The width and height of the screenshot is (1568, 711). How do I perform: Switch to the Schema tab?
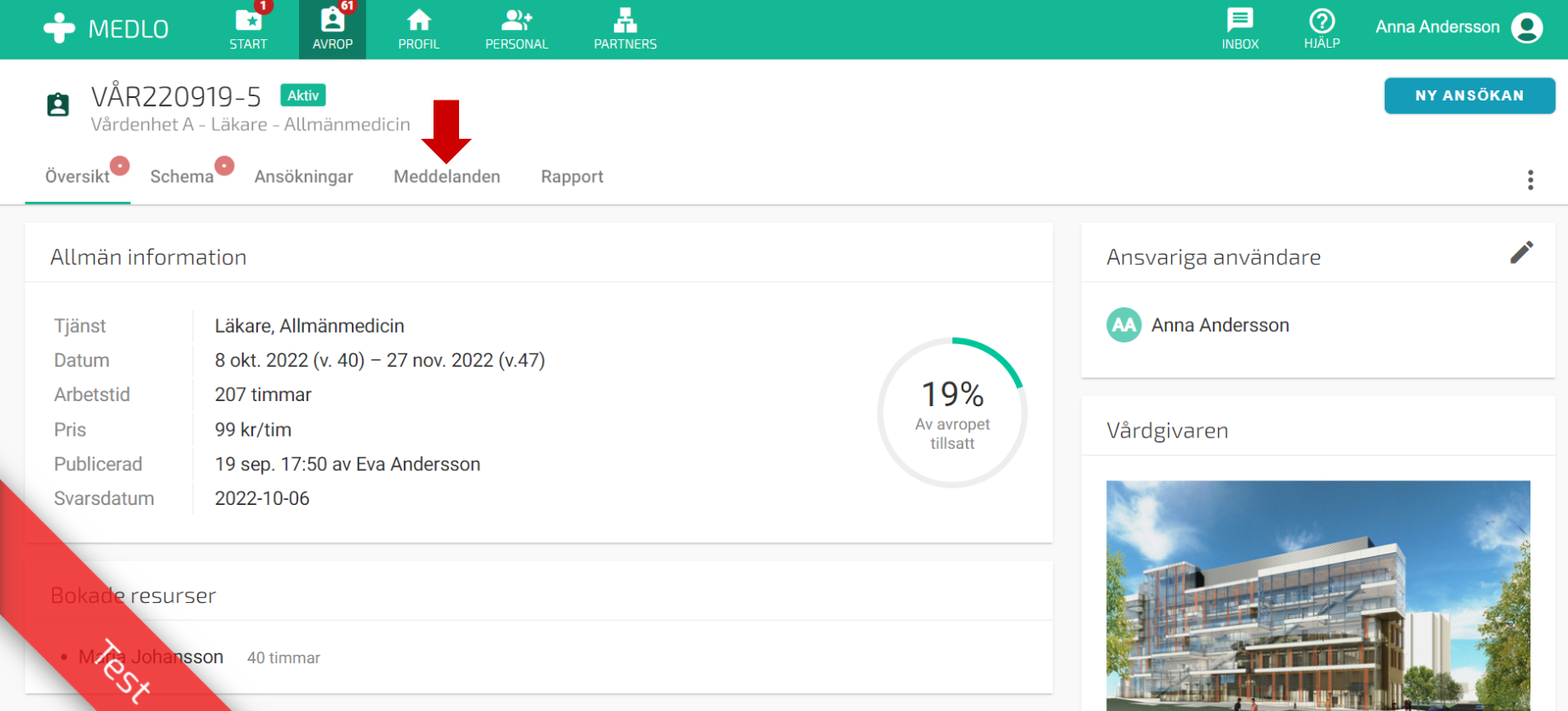pyautogui.click(x=181, y=176)
